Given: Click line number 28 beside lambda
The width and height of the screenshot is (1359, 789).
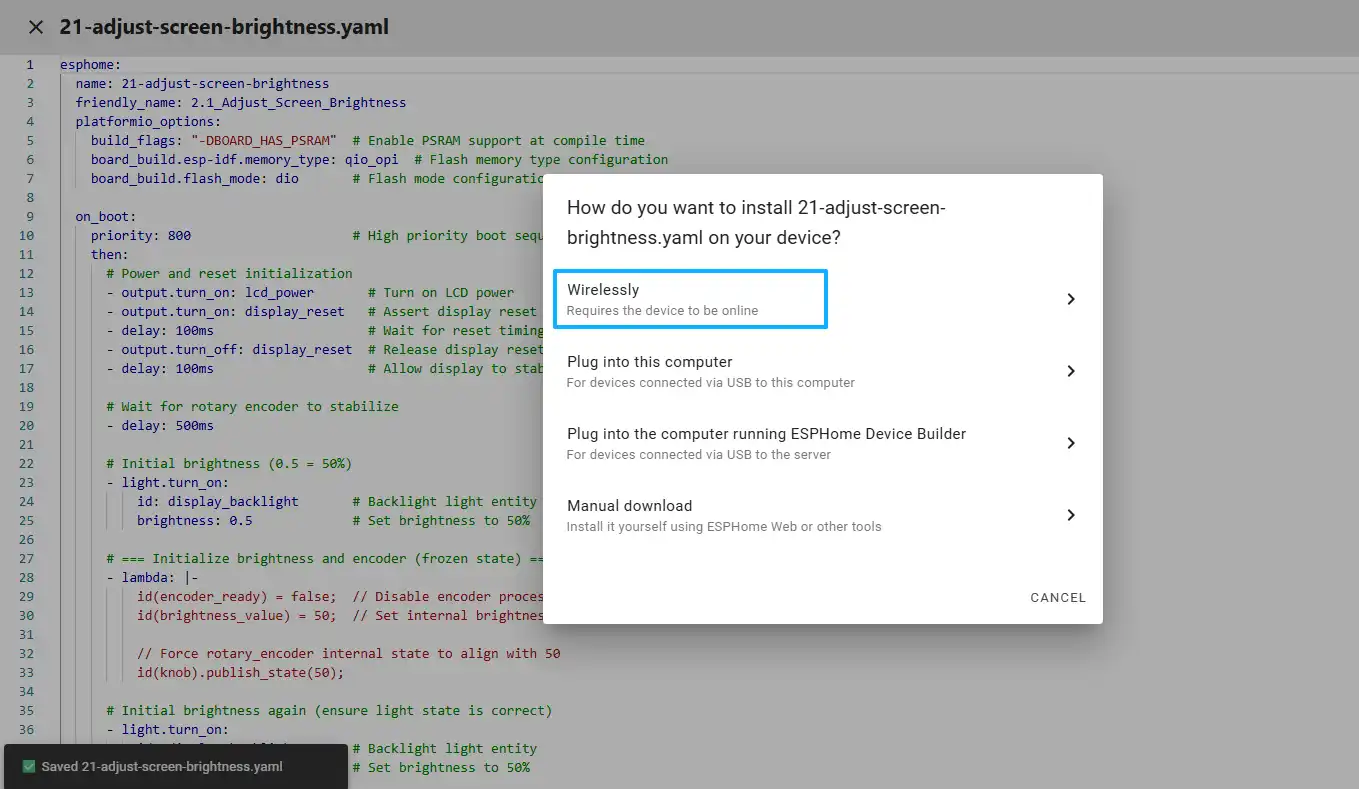Looking at the screenshot, I should 27,577.
